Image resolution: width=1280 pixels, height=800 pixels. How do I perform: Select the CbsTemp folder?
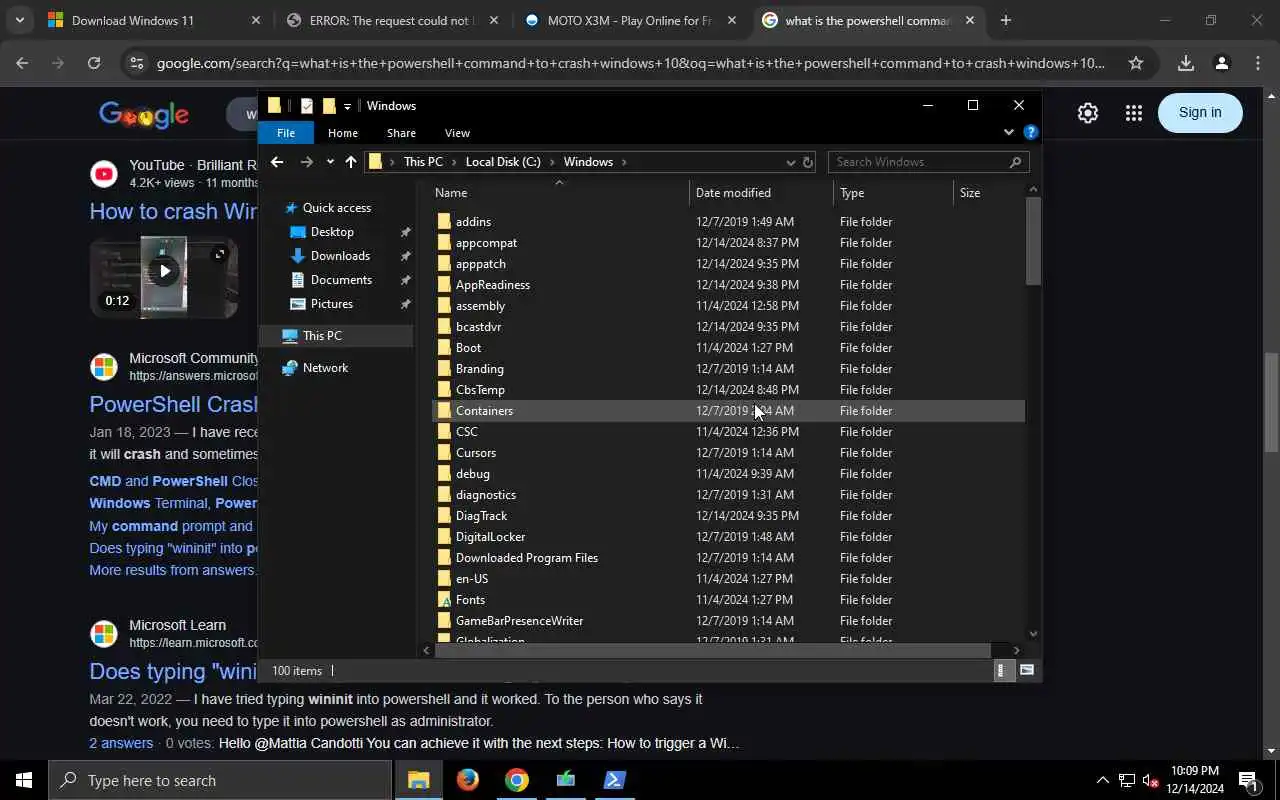pyautogui.click(x=728, y=390)
